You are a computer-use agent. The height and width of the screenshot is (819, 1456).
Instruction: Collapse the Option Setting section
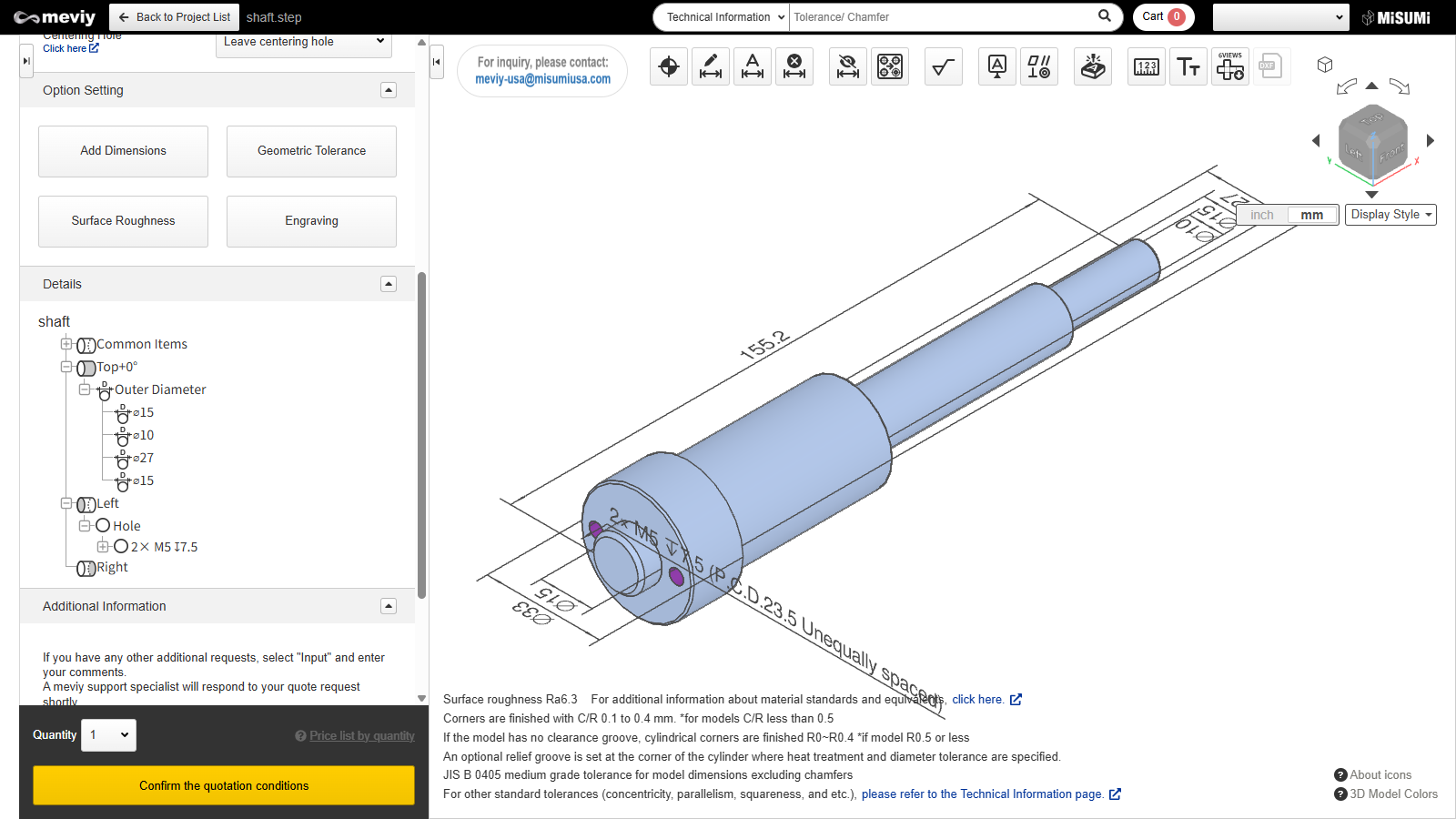pos(389,90)
